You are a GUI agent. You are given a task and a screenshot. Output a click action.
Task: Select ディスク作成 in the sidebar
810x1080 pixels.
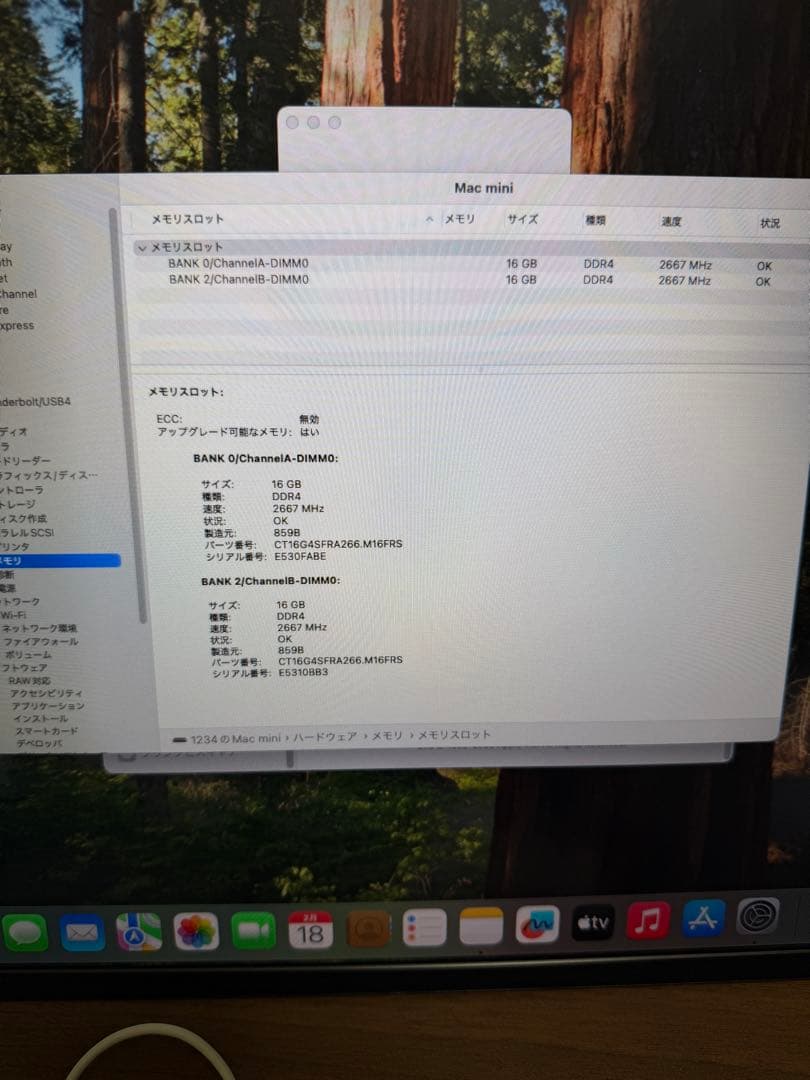point(23,518)
